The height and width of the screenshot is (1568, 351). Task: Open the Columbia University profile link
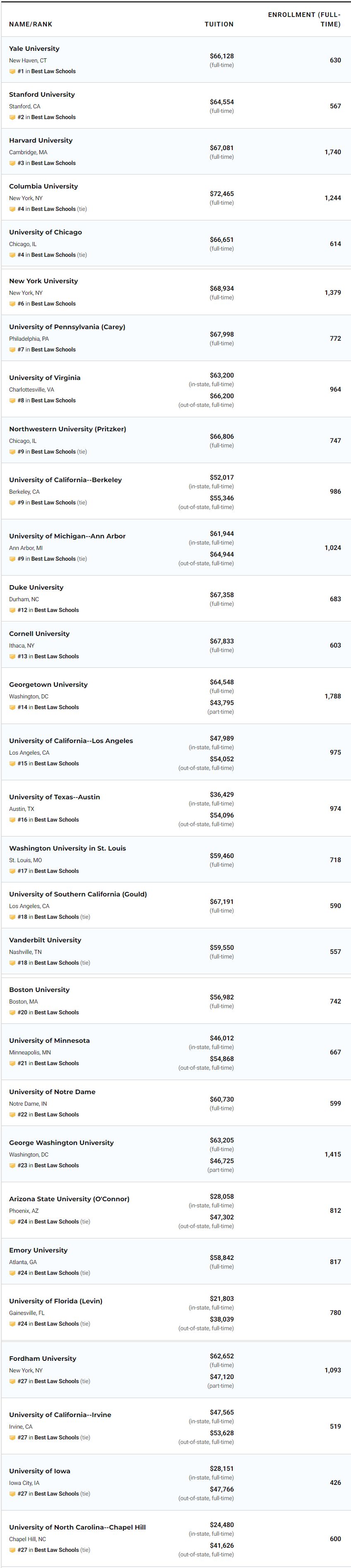tap(43, 186)
